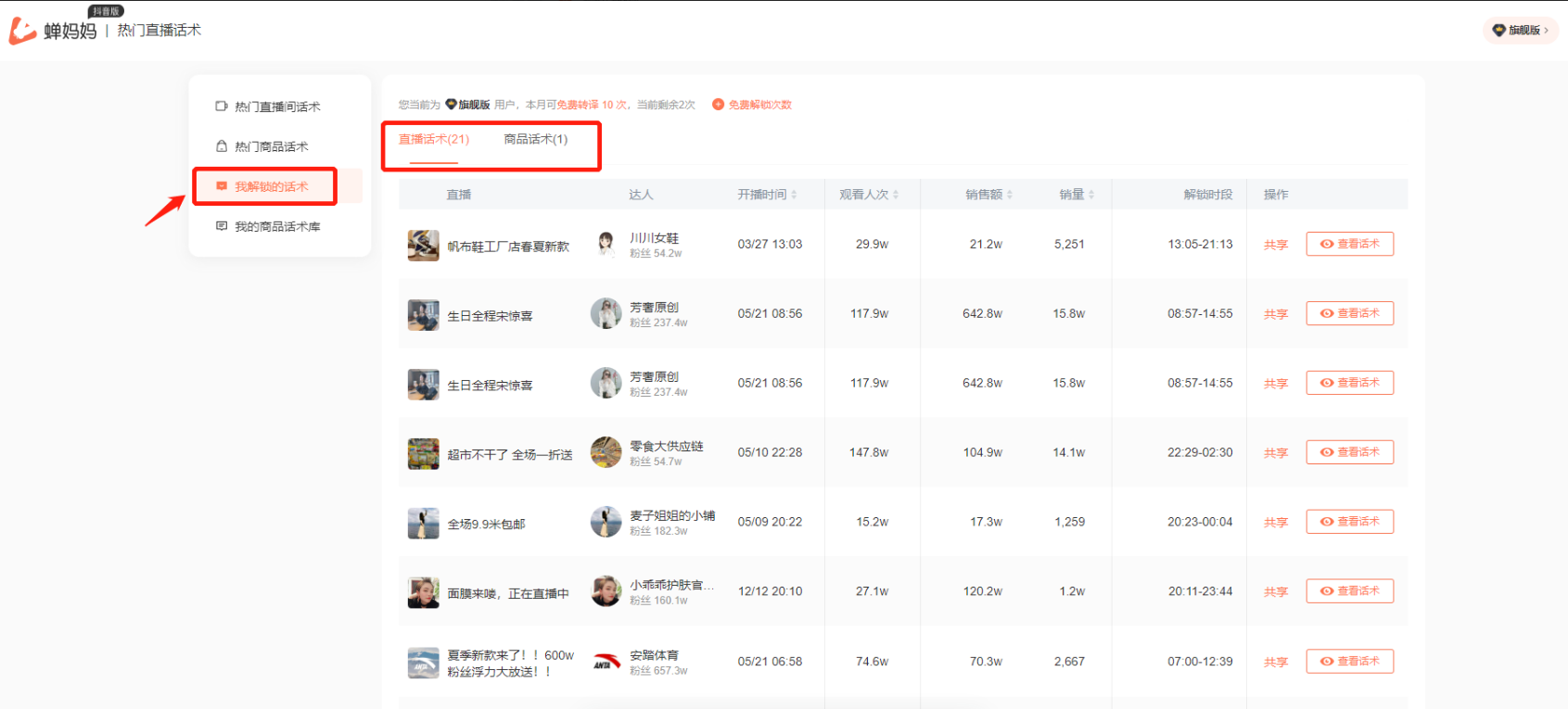View the script for the 麦子姐姐的小铺 live
This screenshot has width=1568, height=709.
(1350, 522)
